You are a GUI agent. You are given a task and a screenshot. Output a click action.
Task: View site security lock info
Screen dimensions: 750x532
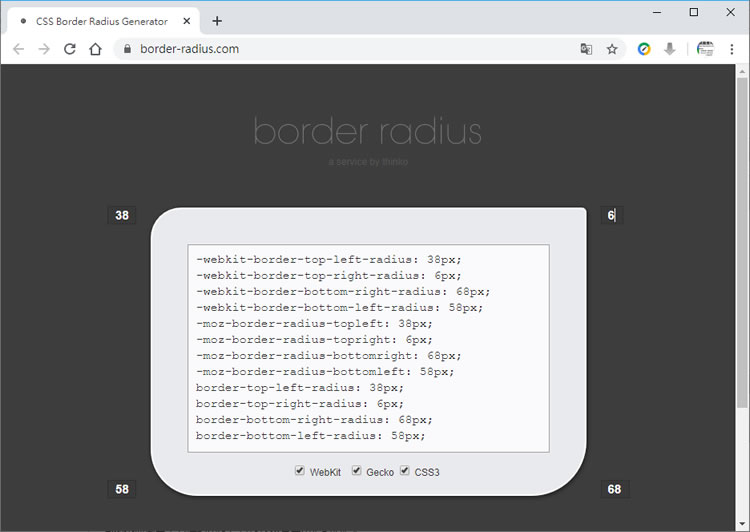click(127, 49)
